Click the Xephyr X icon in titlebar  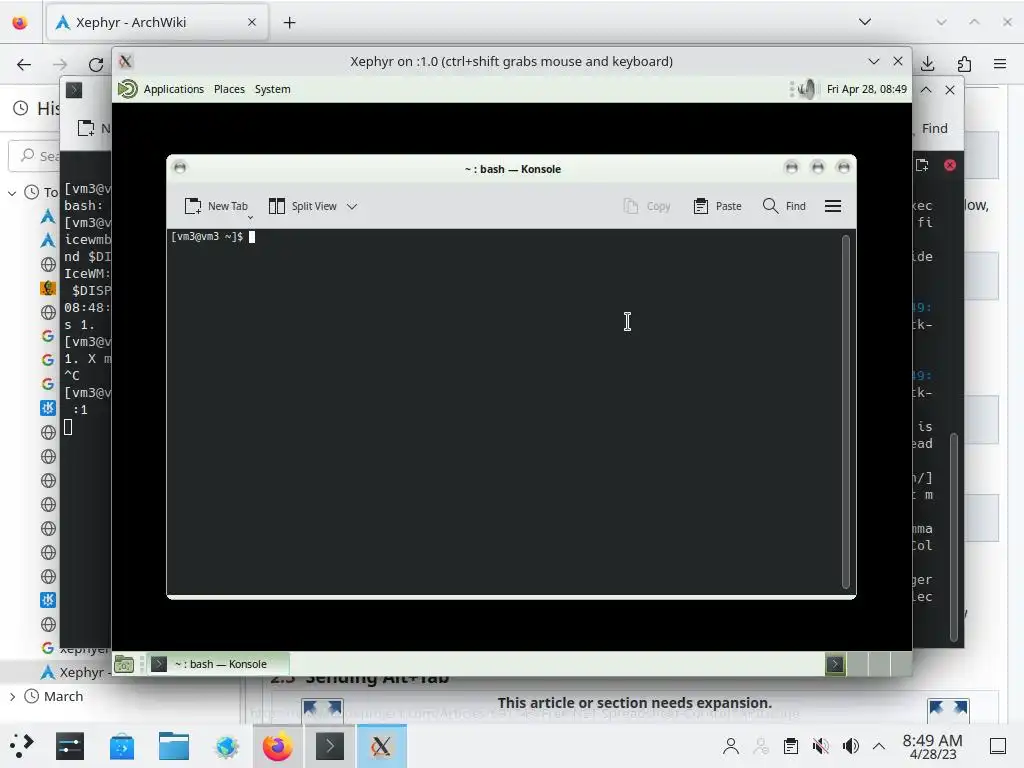125,61
